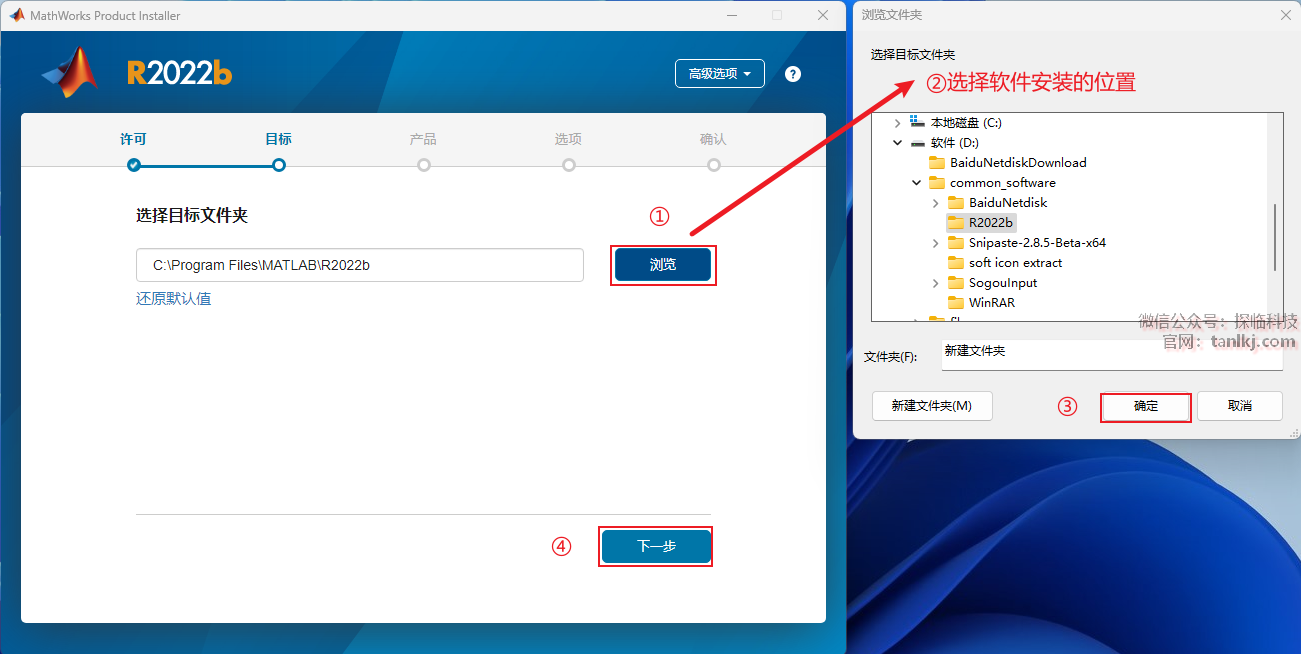Click 确定 in the browse folder dialog
The width and height of the screenshot is (1301, 654).
(1146, 406)
